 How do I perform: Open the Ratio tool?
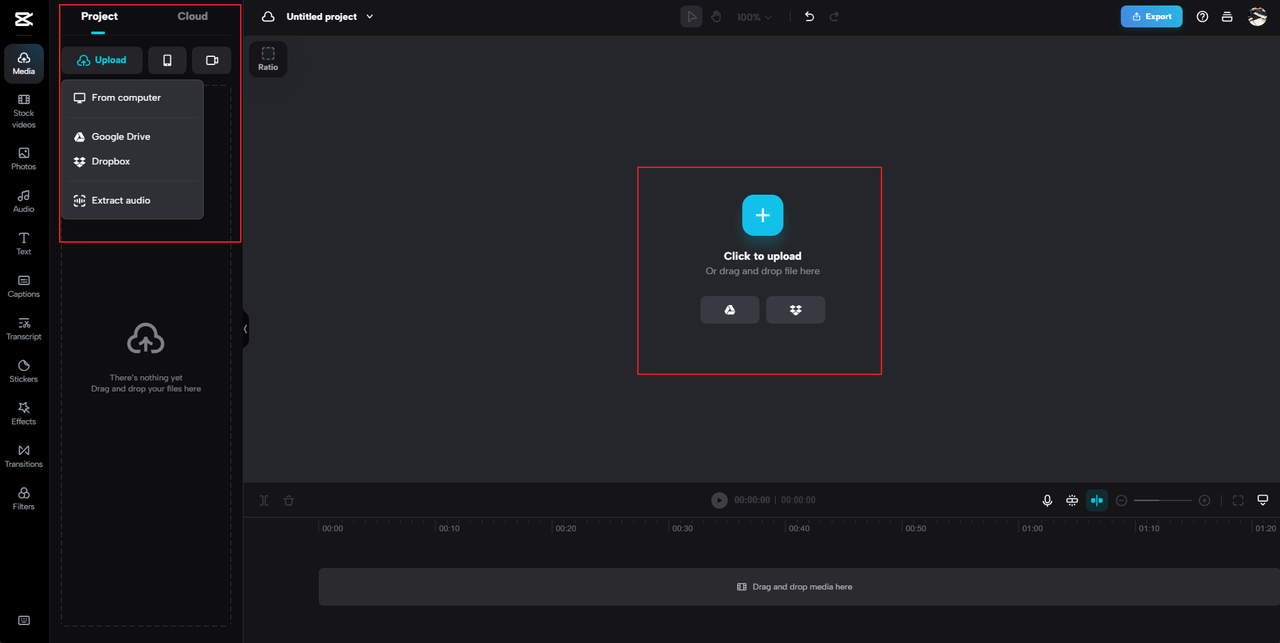click(x=268, y=59)
